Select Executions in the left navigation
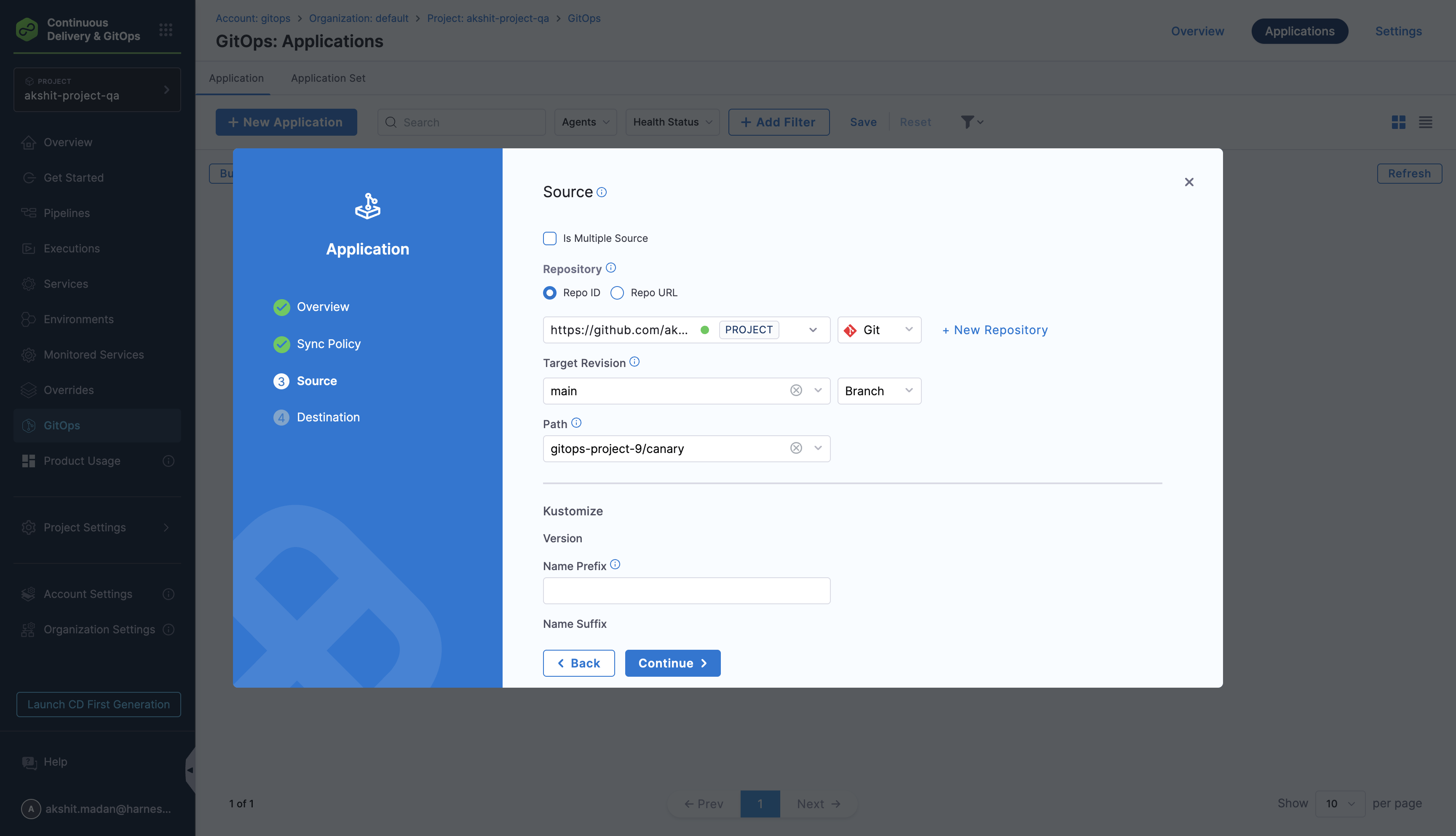 pyautogui.click(x=72, y=248)
